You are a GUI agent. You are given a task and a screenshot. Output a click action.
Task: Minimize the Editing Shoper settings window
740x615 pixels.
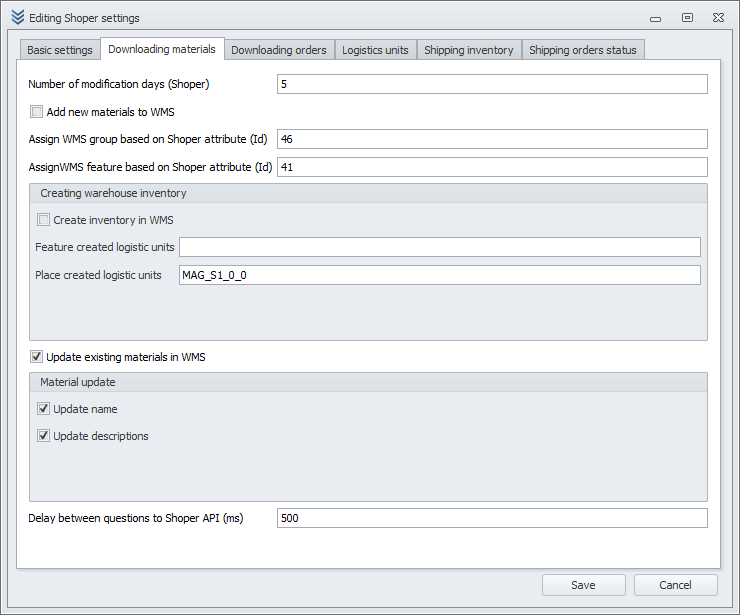click(656, 18)
